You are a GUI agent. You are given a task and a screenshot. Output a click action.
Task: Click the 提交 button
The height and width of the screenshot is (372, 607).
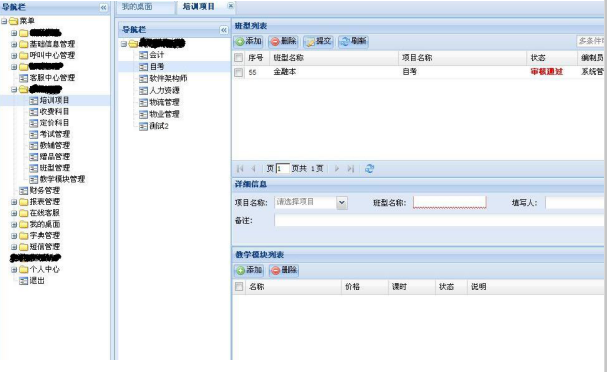pos(318,41)
